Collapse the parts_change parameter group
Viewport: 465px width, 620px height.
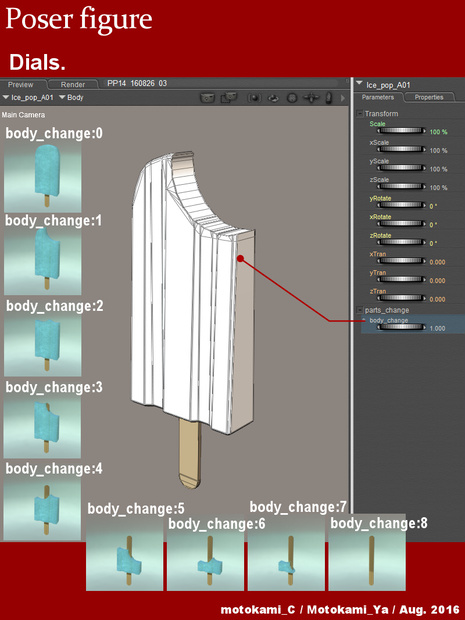point(360,310)
